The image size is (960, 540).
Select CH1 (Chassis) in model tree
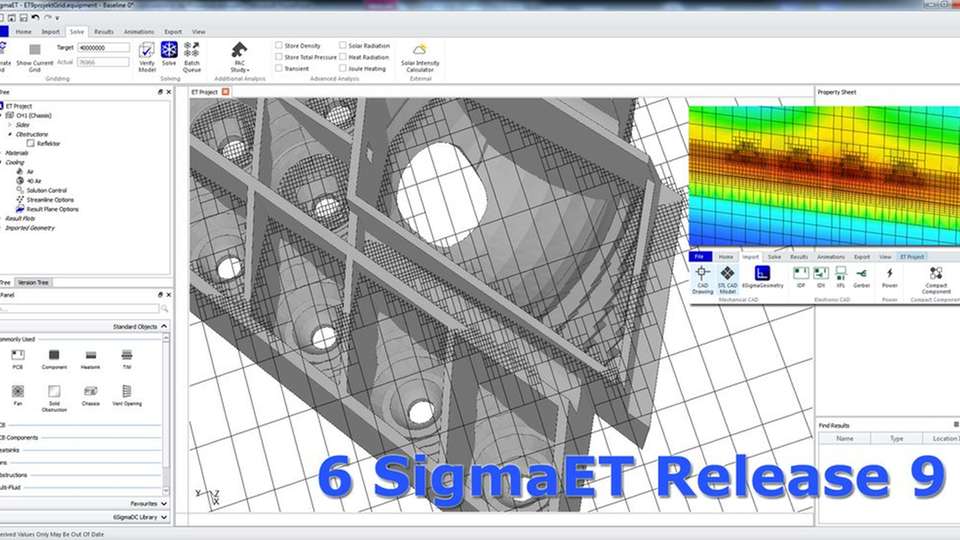click(34, 115)
